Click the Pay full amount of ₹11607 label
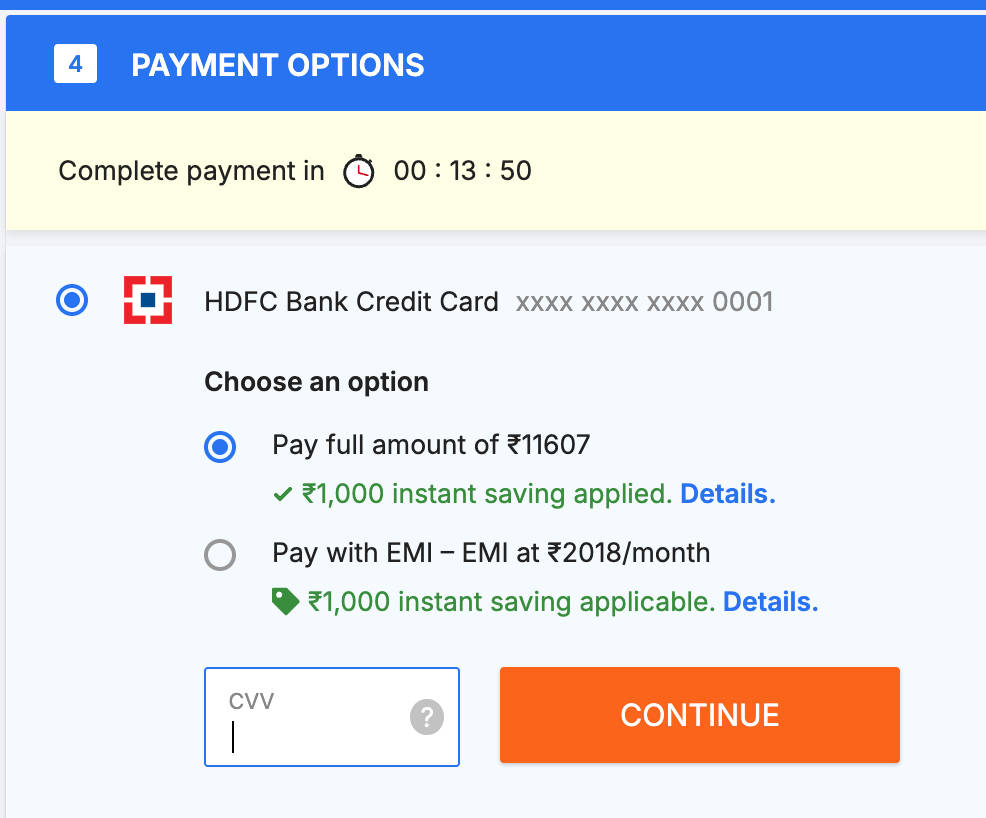986x818 pixels. 431,444
